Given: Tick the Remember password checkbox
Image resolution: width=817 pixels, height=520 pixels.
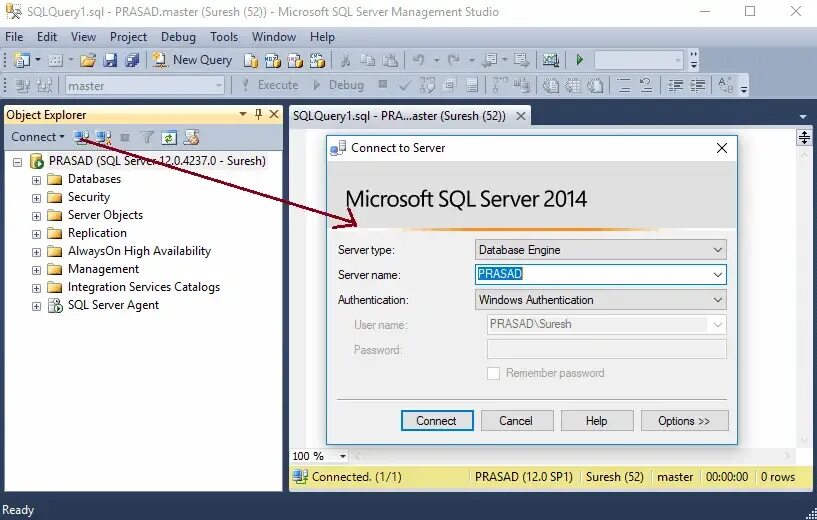Looking at the screenshot, I should [x=493, y=374].
